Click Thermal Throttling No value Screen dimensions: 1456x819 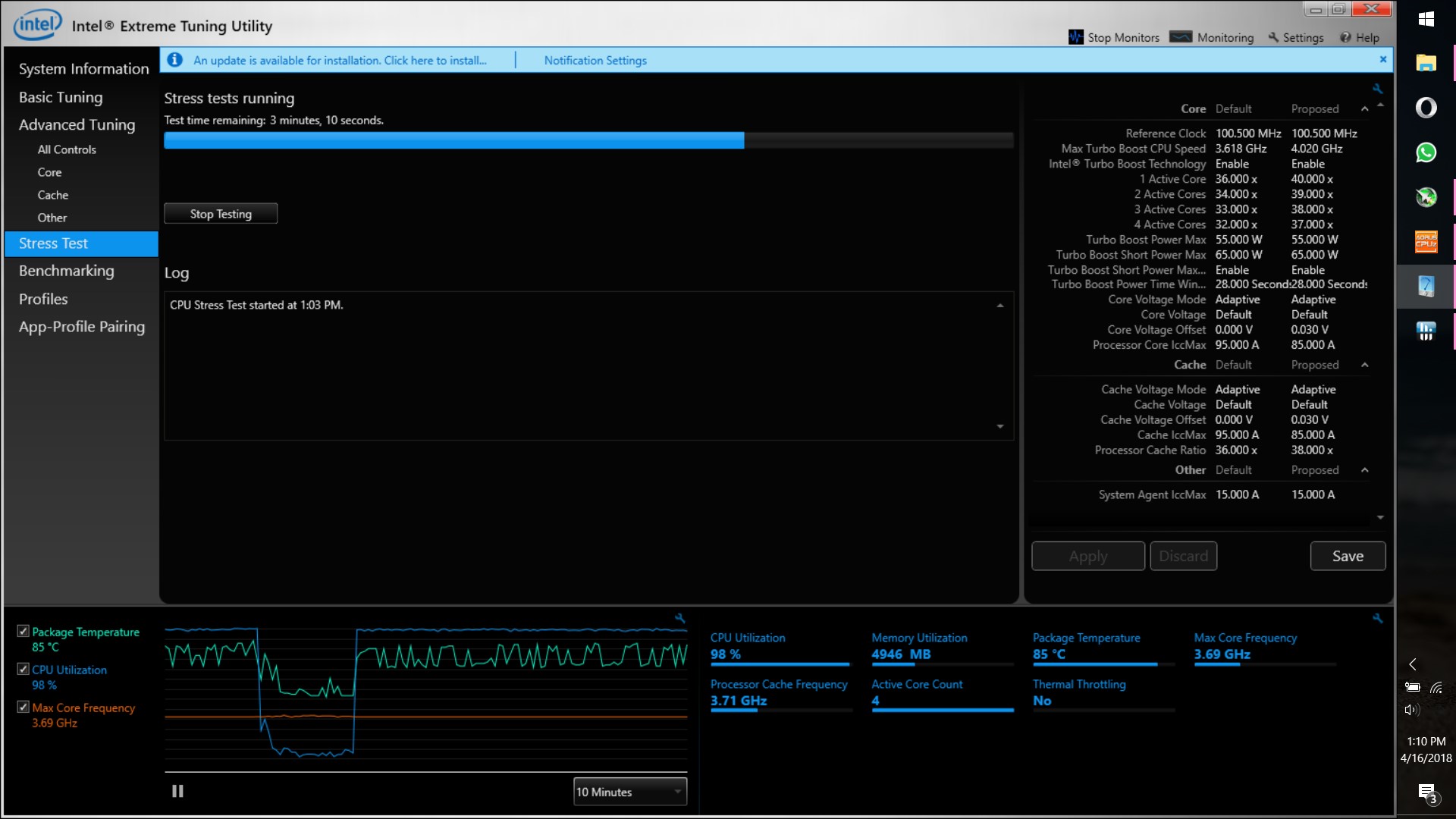click(x=1042, y=701)
